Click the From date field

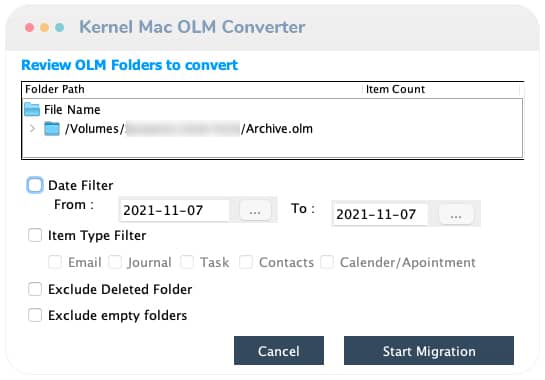point(174,210)
